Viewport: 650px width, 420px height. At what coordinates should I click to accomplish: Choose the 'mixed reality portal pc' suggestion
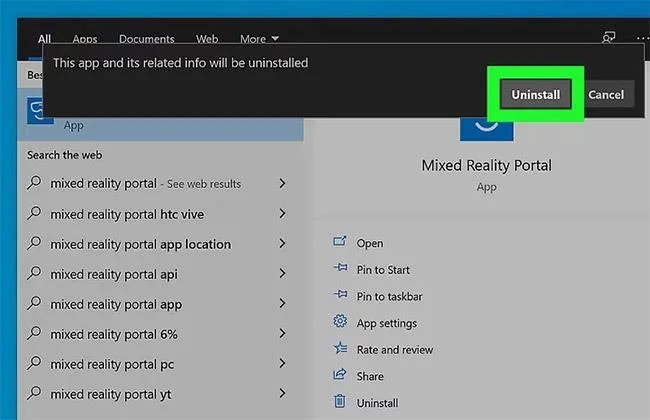[x=112, y=364]
